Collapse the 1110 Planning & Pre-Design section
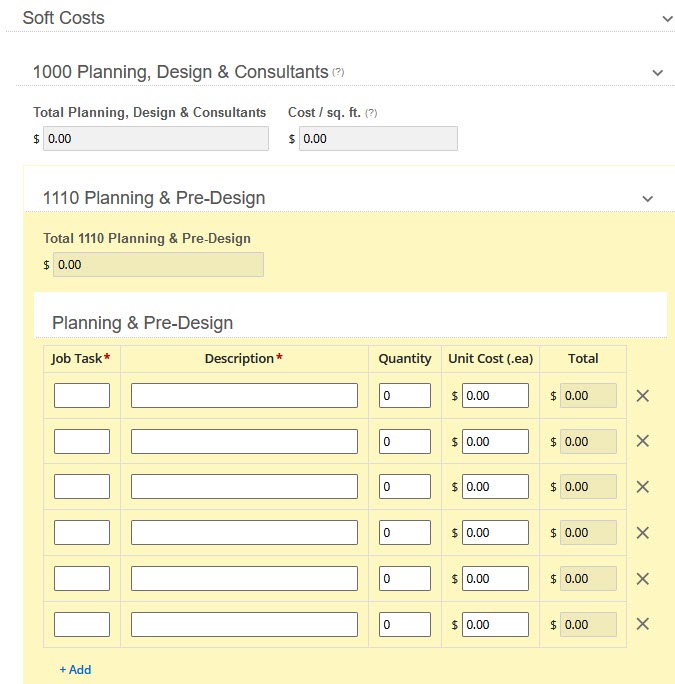Screen dimensions: 675x684 tap(647, 199)
